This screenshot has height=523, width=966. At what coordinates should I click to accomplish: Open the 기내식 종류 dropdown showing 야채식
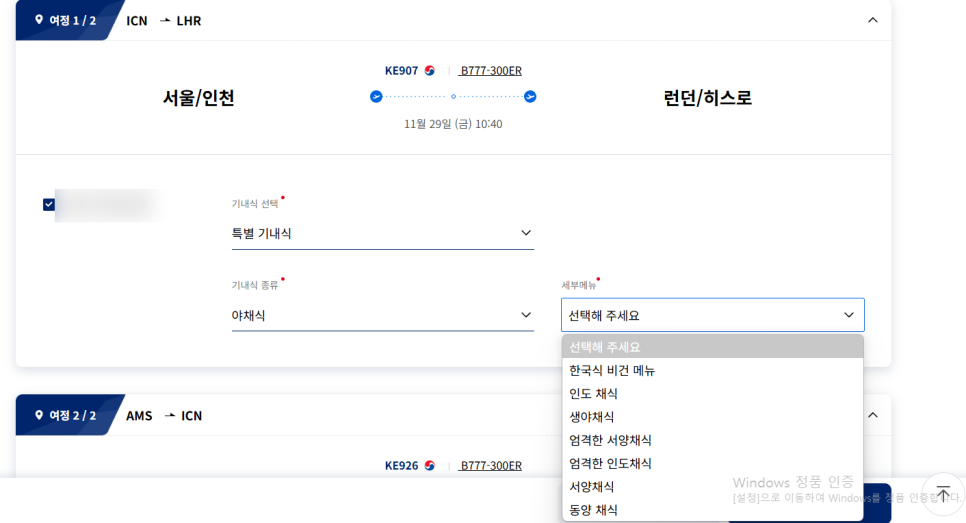coord(383,315)
